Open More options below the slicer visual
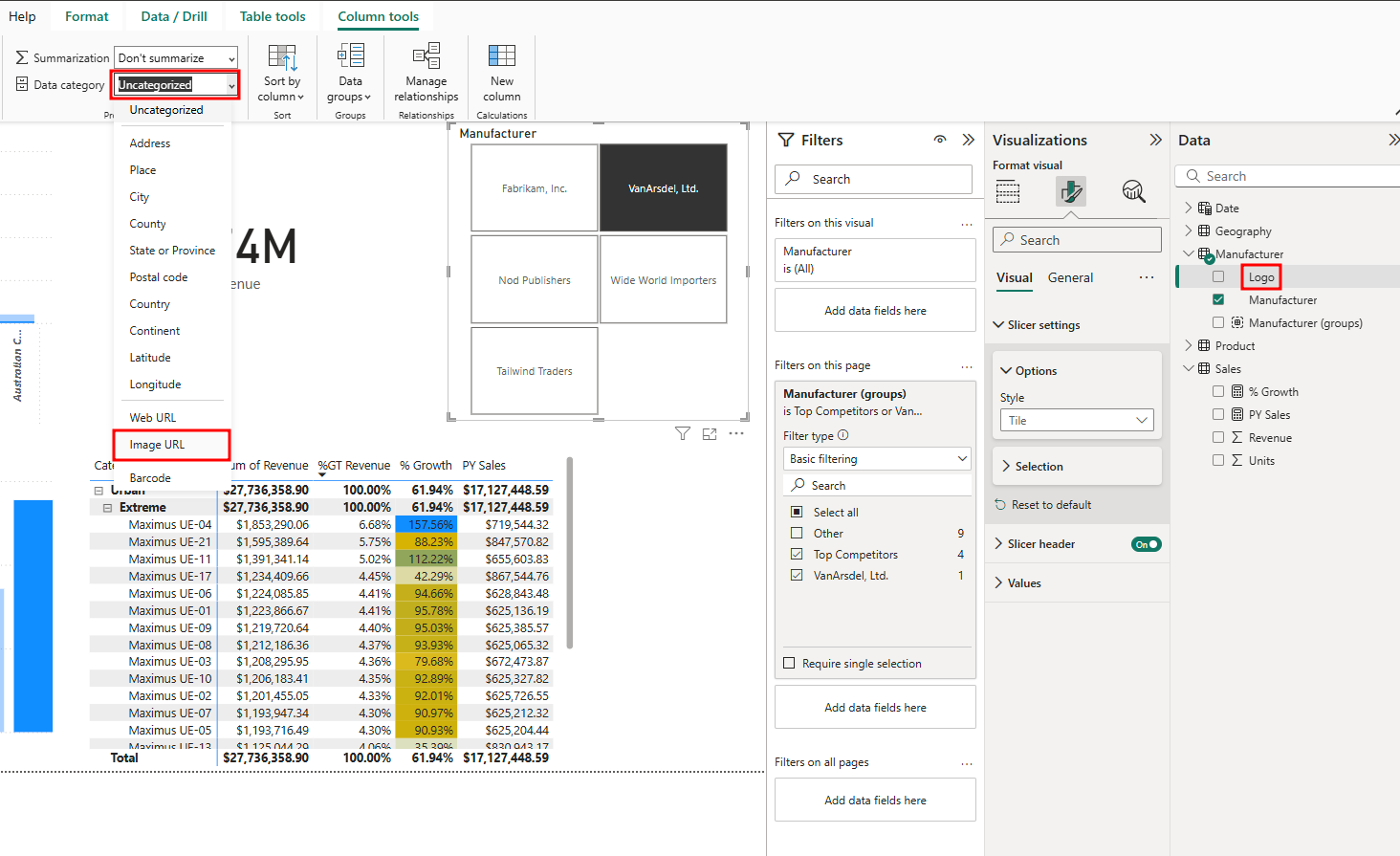This screenshot has width=1400, height=856. tap(736, 433)
